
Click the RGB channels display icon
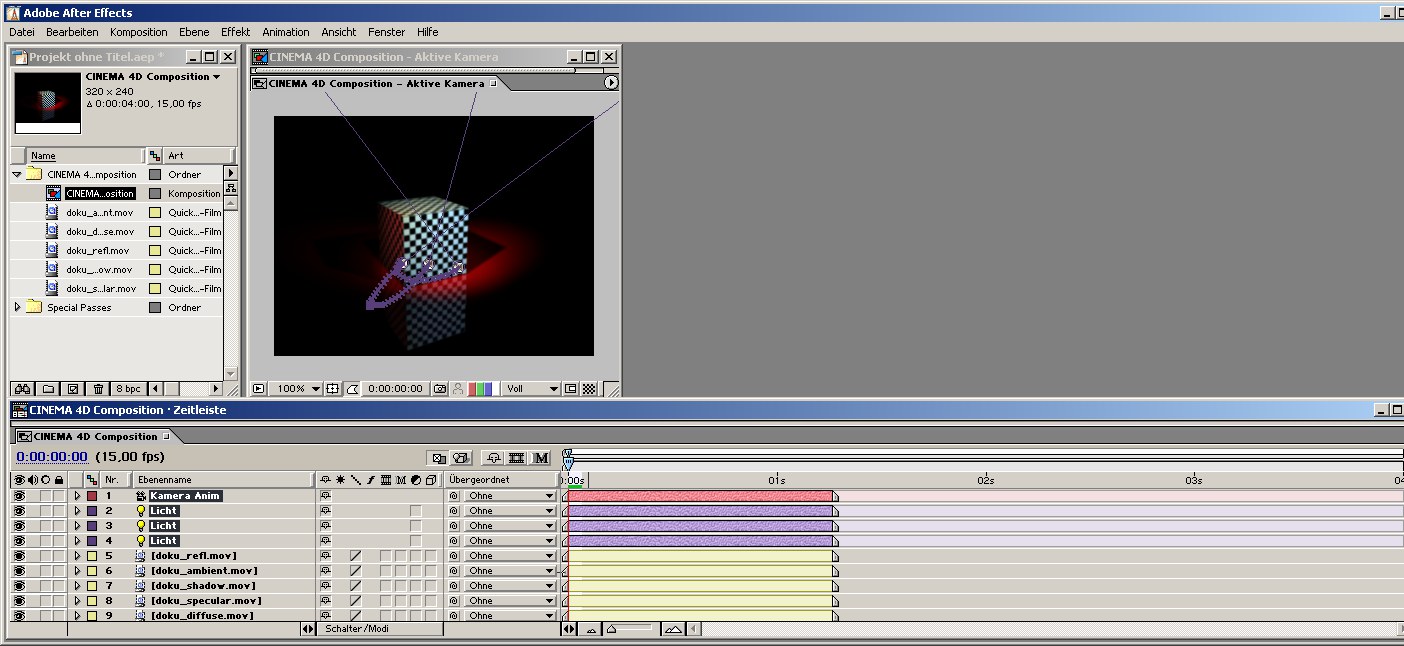(x=483, y=389)
